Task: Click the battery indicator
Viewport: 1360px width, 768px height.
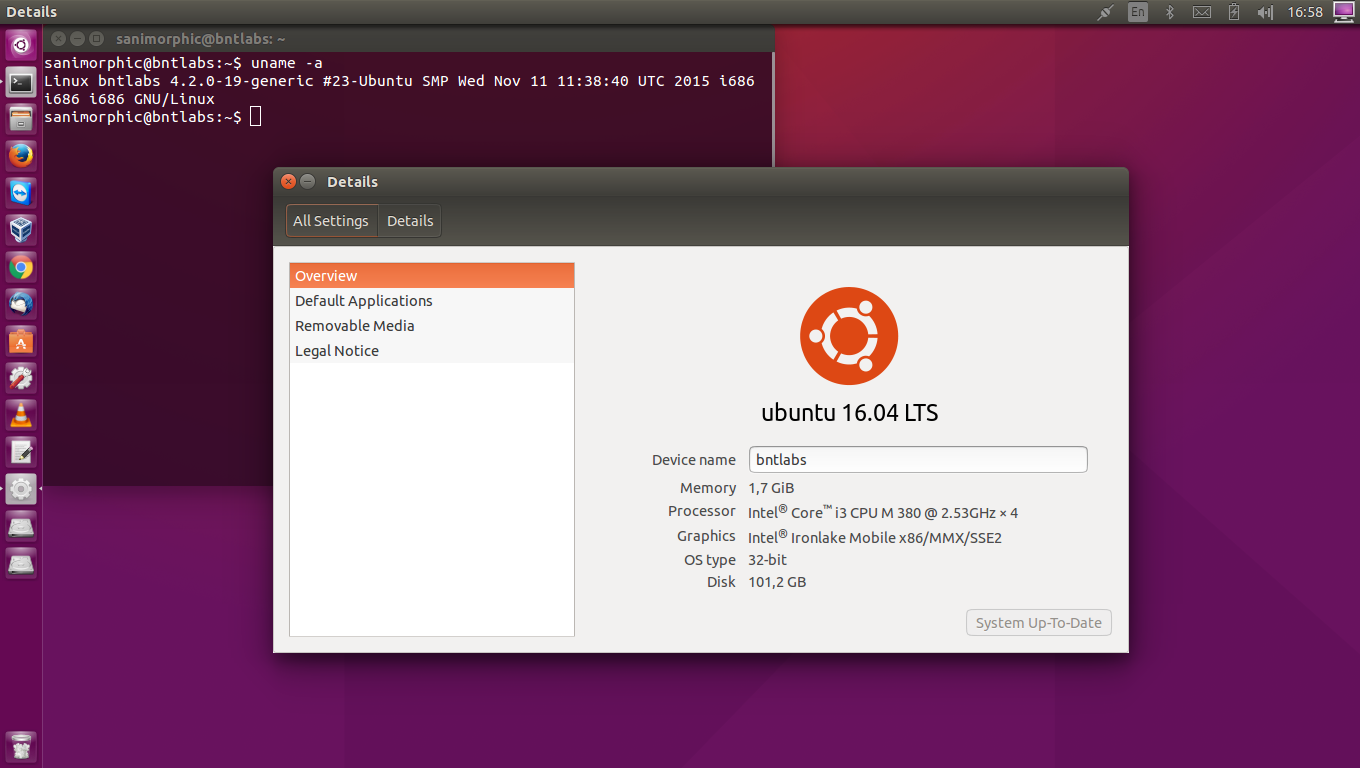Action: point(1233,12)
